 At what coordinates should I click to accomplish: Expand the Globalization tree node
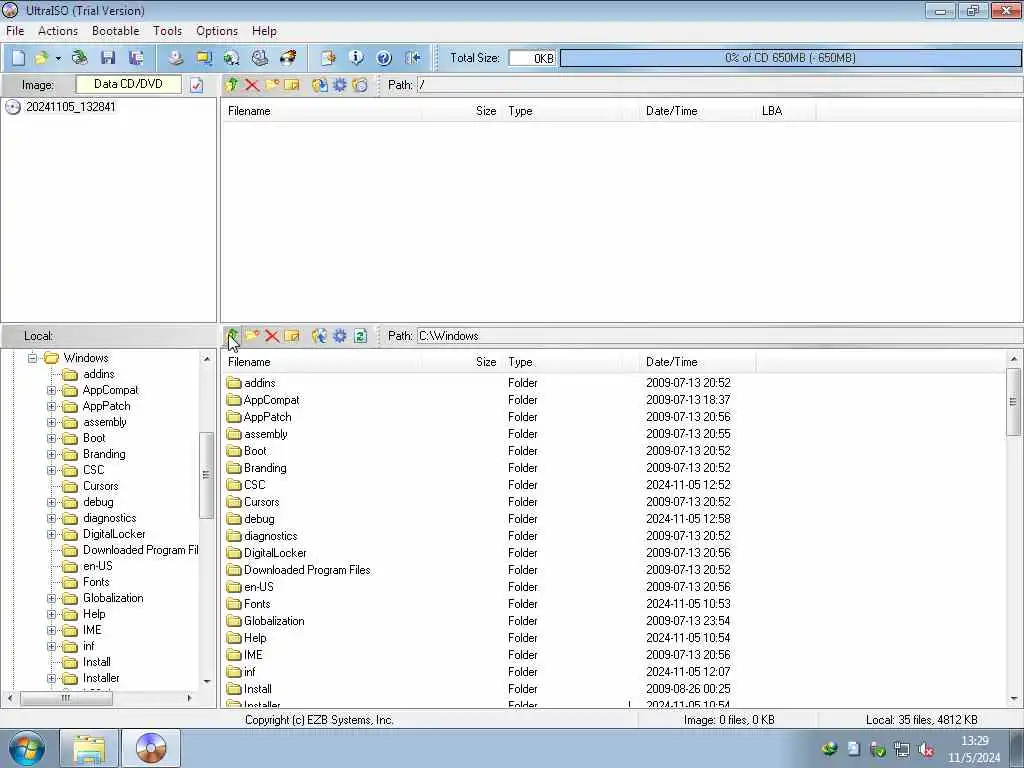(52, 598)
